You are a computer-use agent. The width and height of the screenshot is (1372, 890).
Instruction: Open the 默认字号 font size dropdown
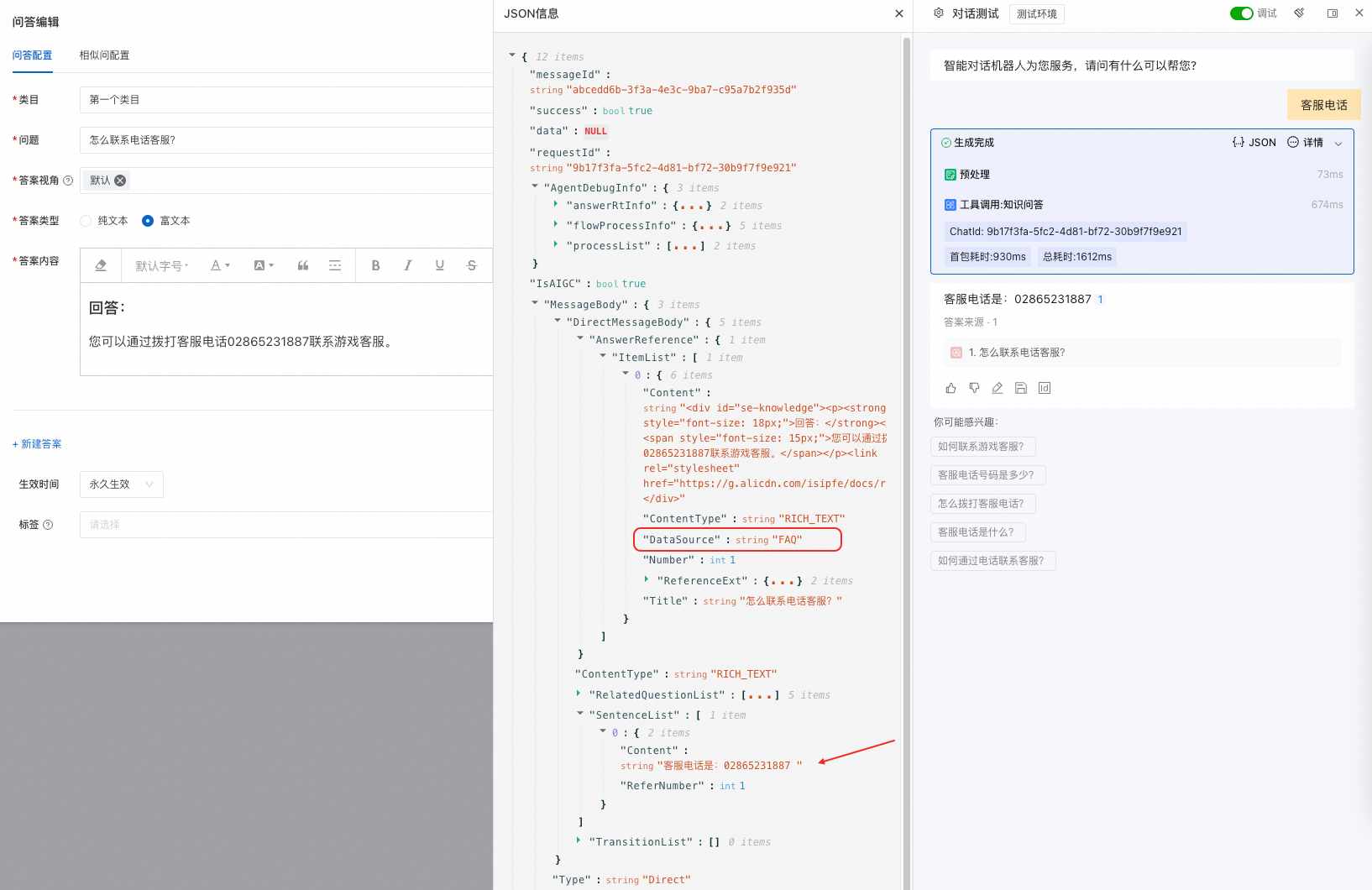click(162, 265)
